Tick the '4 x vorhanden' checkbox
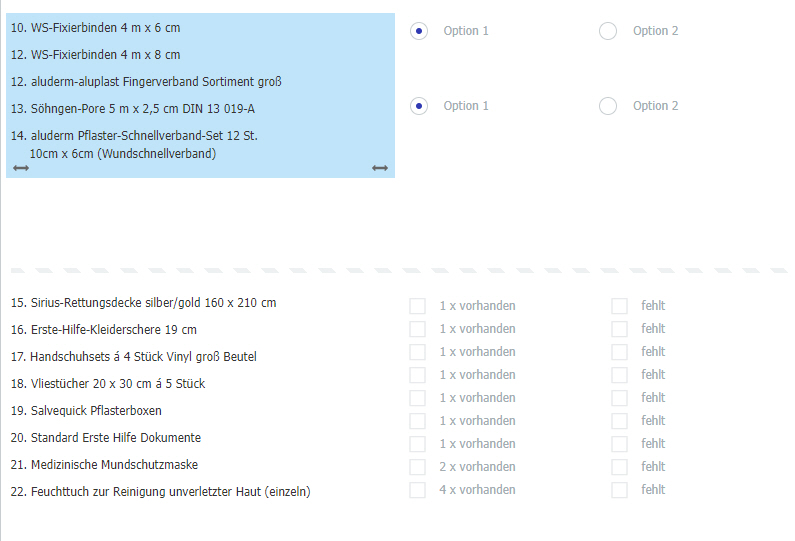This screenshot has height=541, width=795. click(417, 490)
